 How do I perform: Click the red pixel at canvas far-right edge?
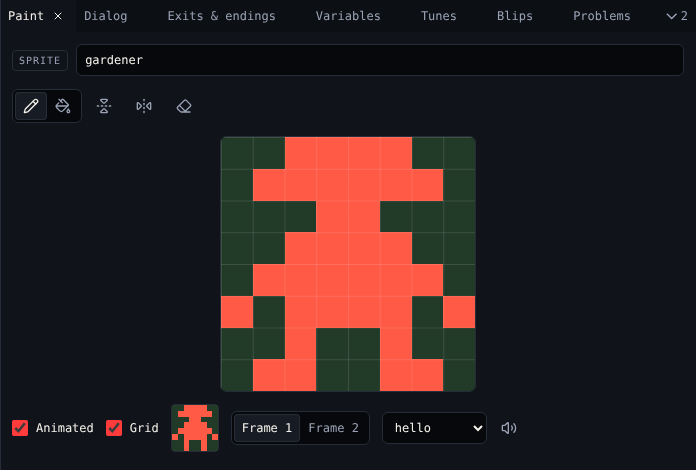(x=459, y=312)
